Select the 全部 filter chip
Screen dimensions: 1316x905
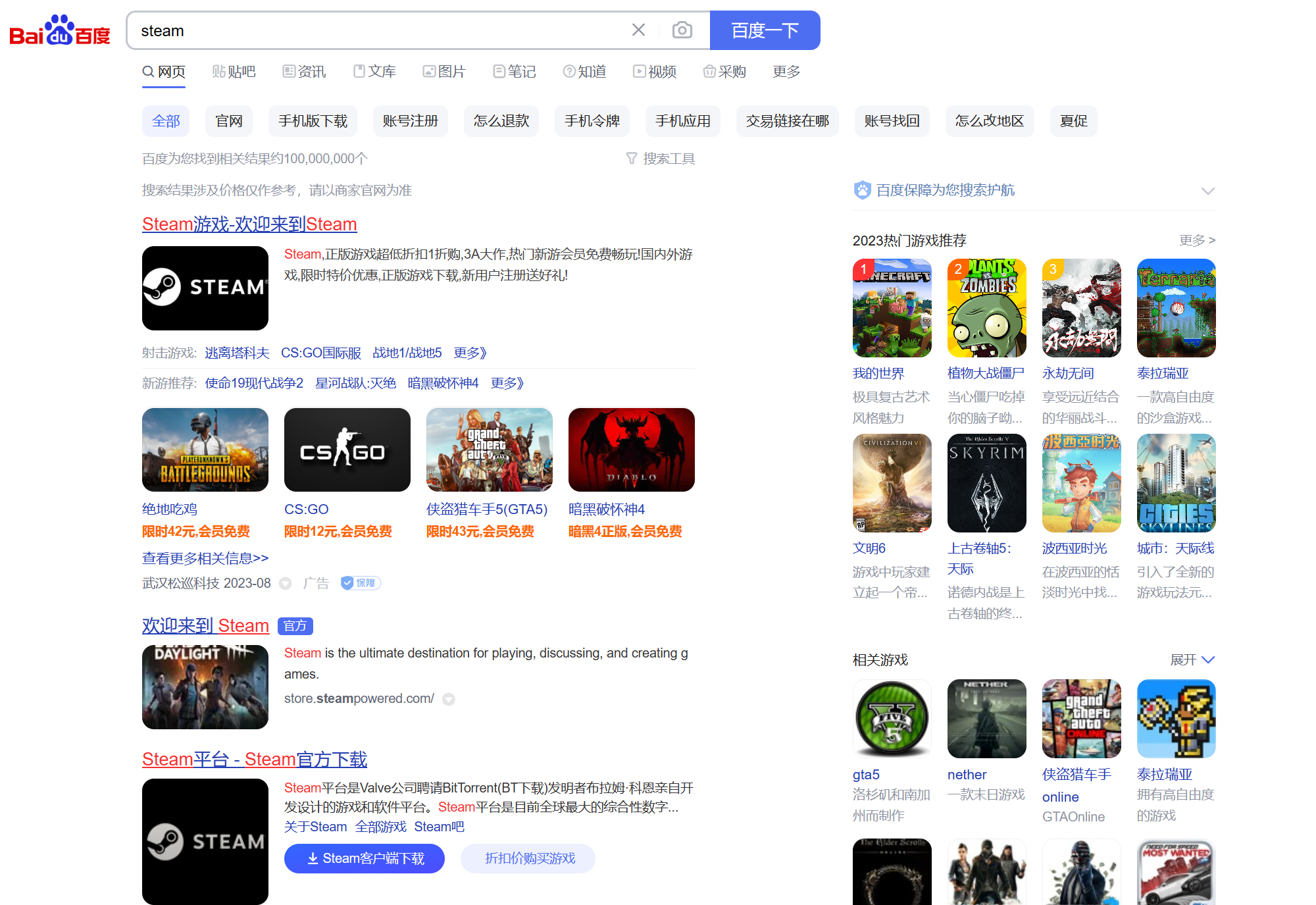point(166,121)
